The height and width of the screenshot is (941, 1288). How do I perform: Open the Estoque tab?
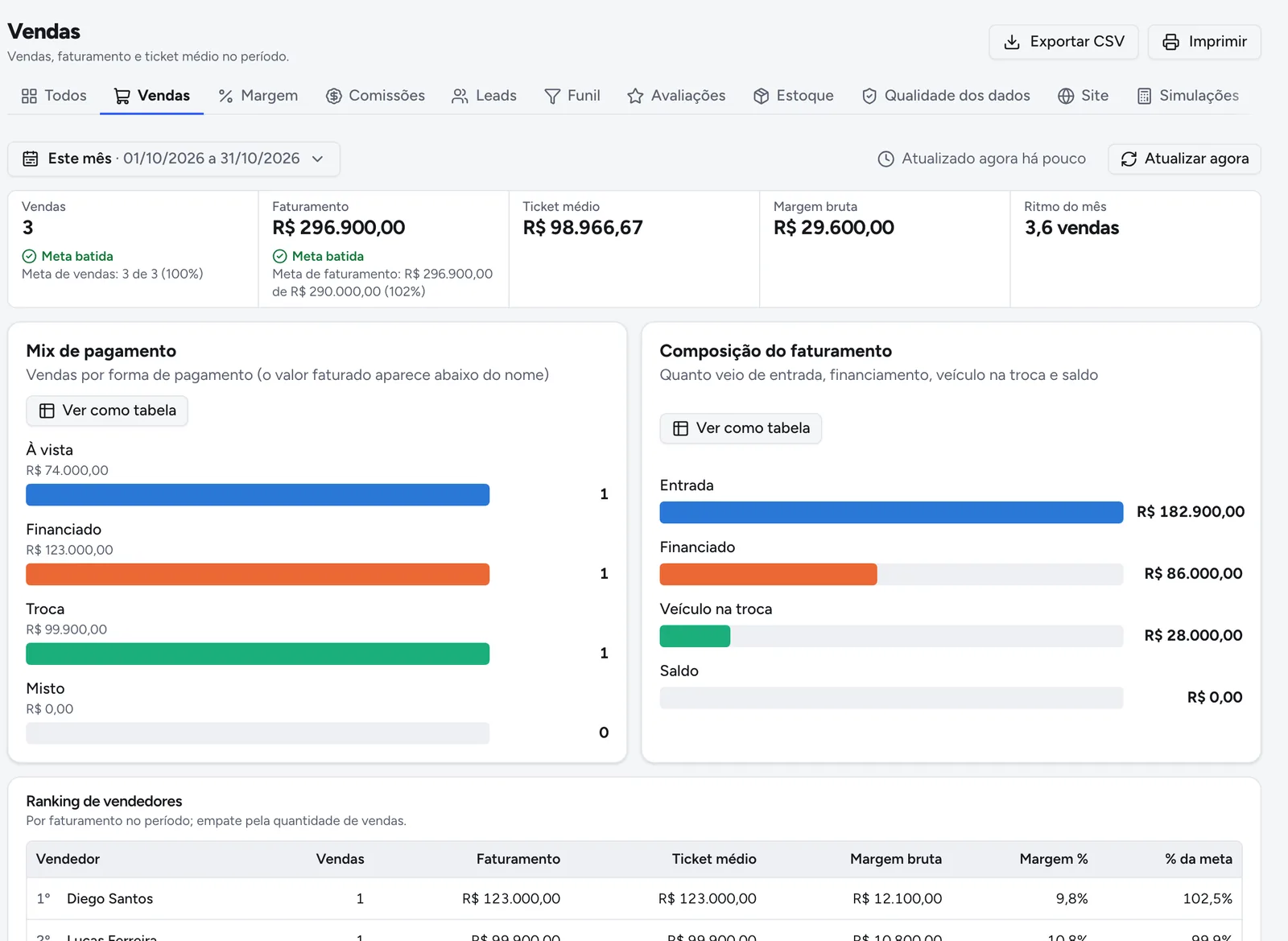(793, 96)
